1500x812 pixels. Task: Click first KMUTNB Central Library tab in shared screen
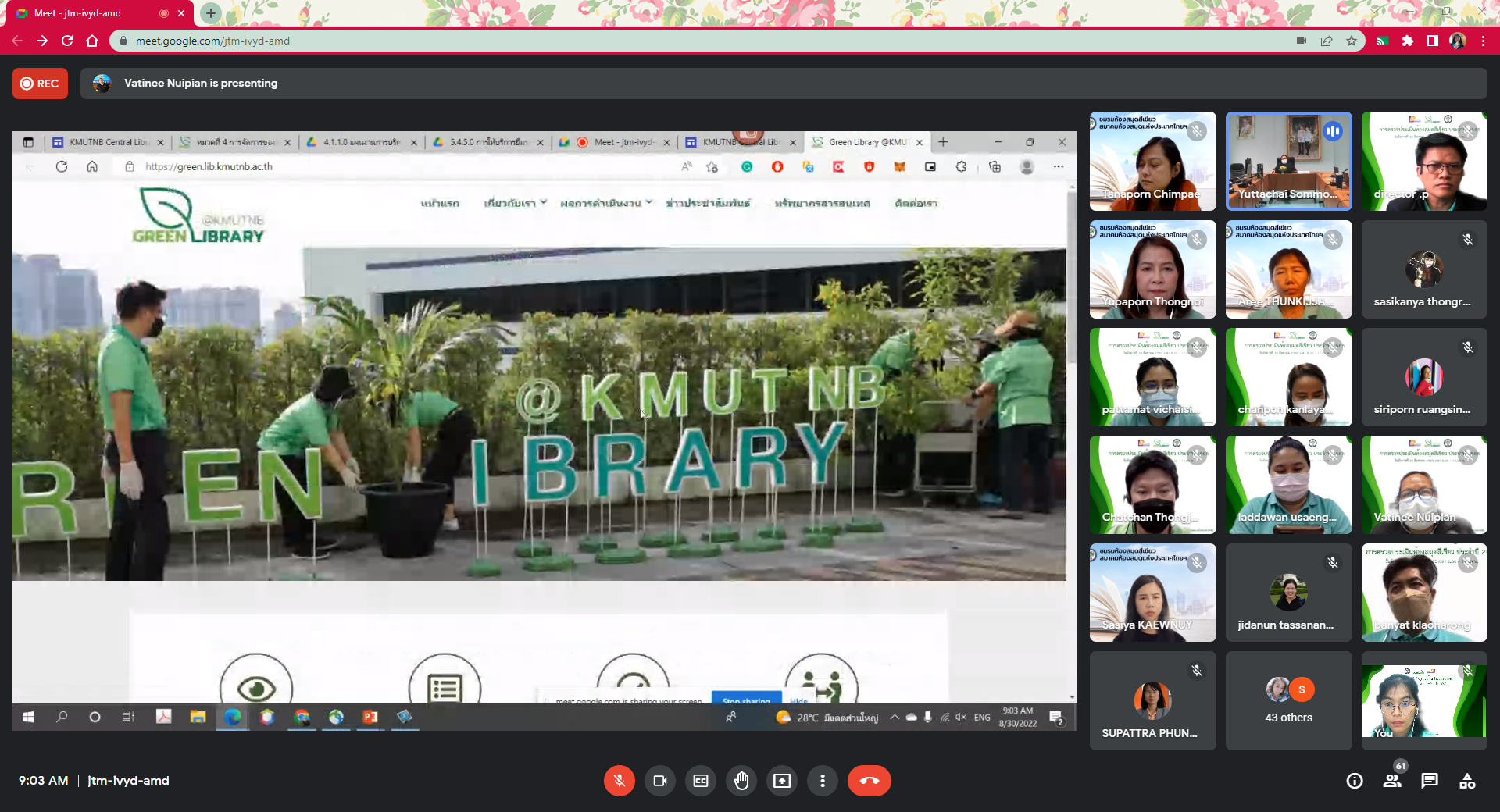click(x=108, y=142)
